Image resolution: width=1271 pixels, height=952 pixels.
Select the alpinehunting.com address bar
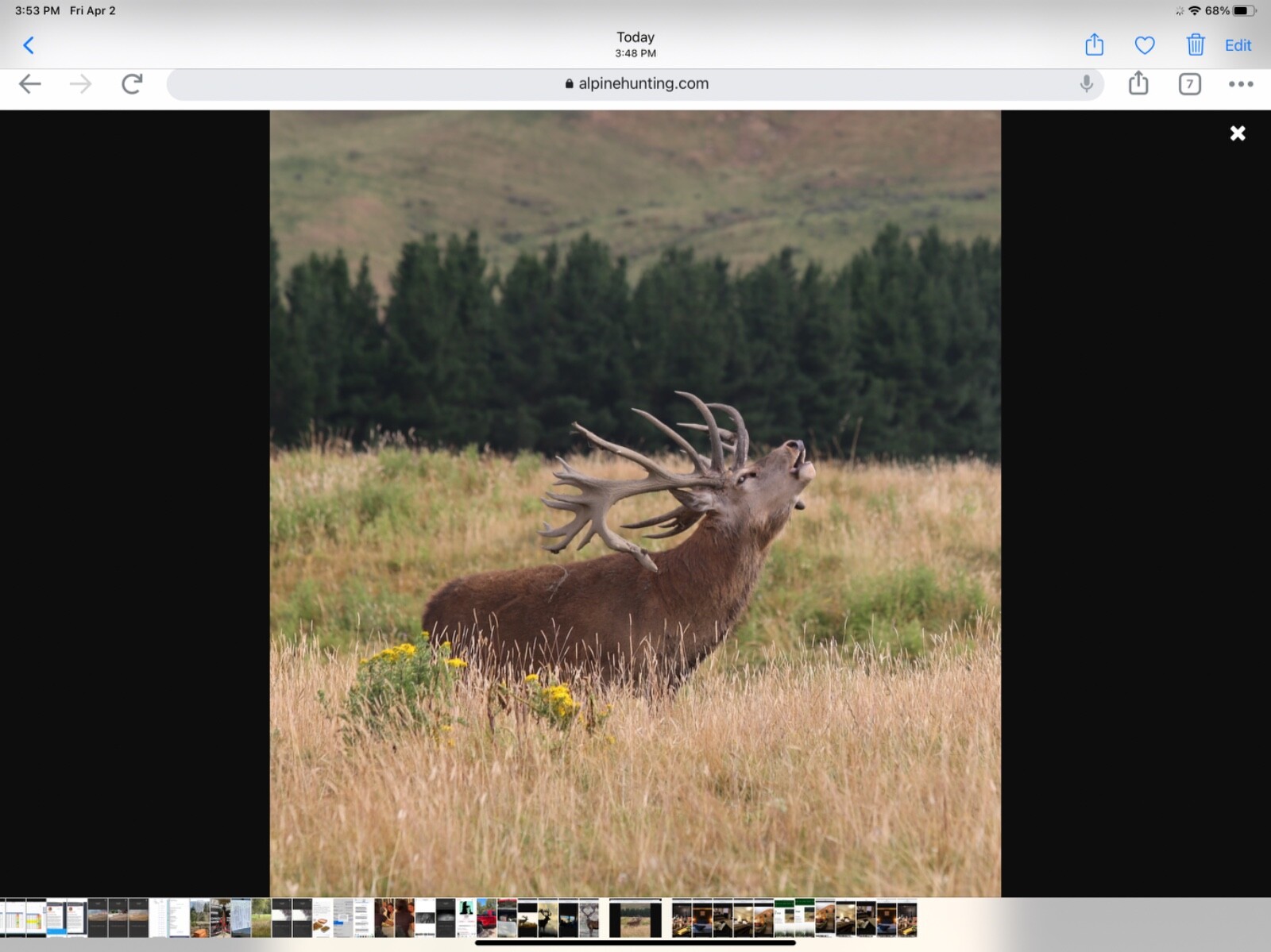point(635,84)
